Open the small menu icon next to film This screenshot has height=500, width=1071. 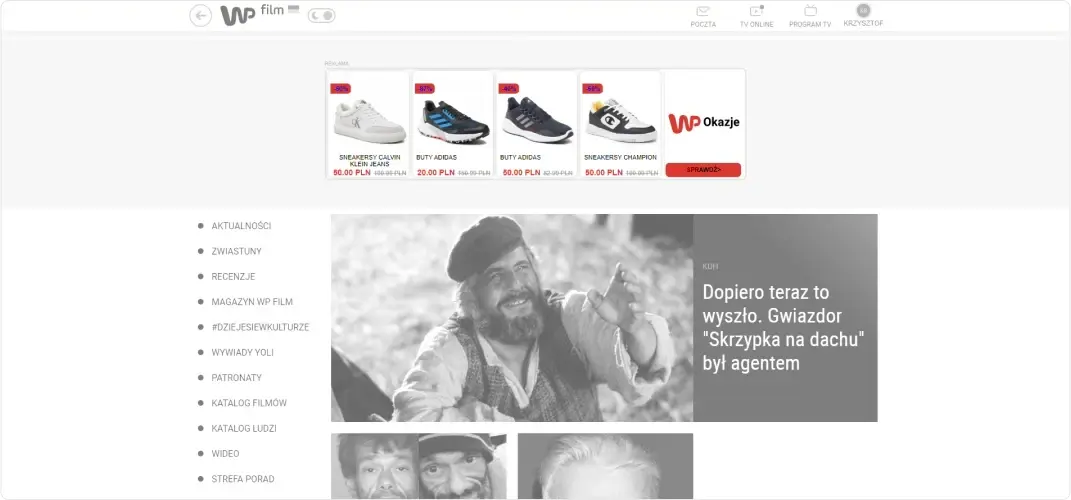294,9
